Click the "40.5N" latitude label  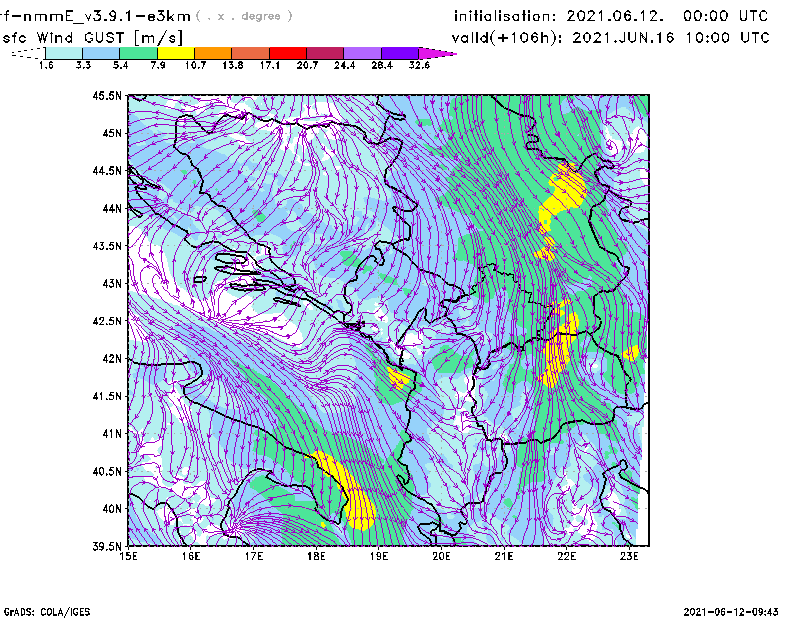pyautogui.click(x=107, y=471)
